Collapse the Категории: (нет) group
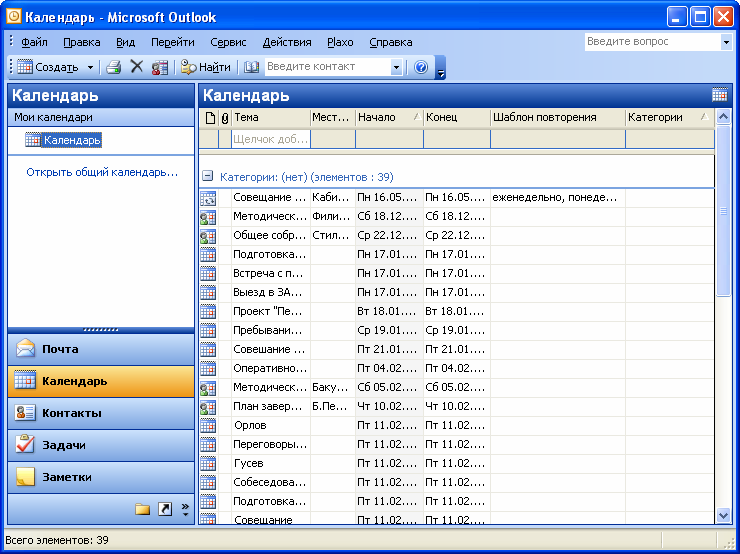The height and width of the screenshot is (554, 740). (207, 176)
